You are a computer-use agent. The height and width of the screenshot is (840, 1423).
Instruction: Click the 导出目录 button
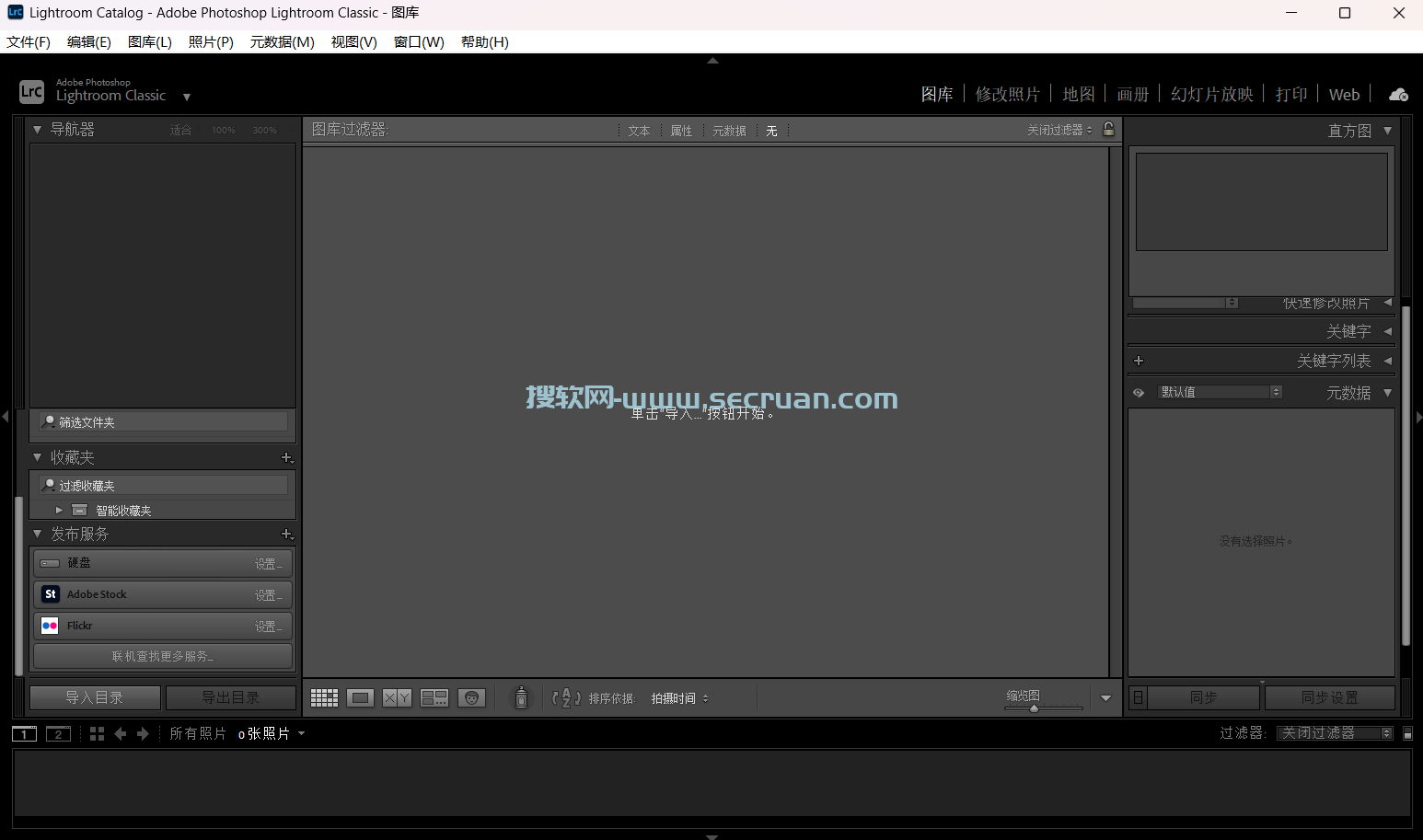(231, 697)
